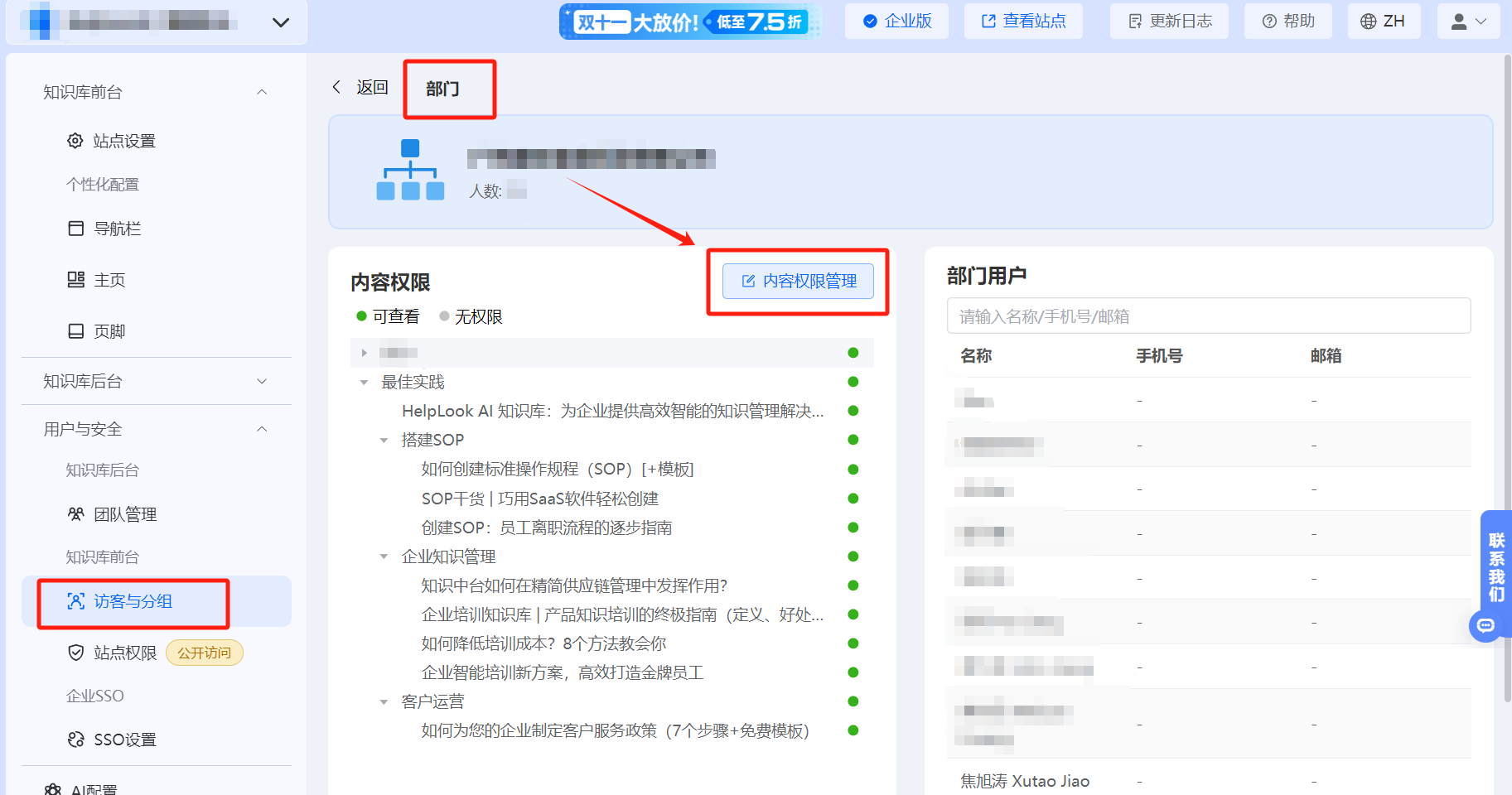Viewport: 1512px width, 795px height.
Task: Click the green dot for HelpLook AI 知识库 row
Action: pos(853,411)
